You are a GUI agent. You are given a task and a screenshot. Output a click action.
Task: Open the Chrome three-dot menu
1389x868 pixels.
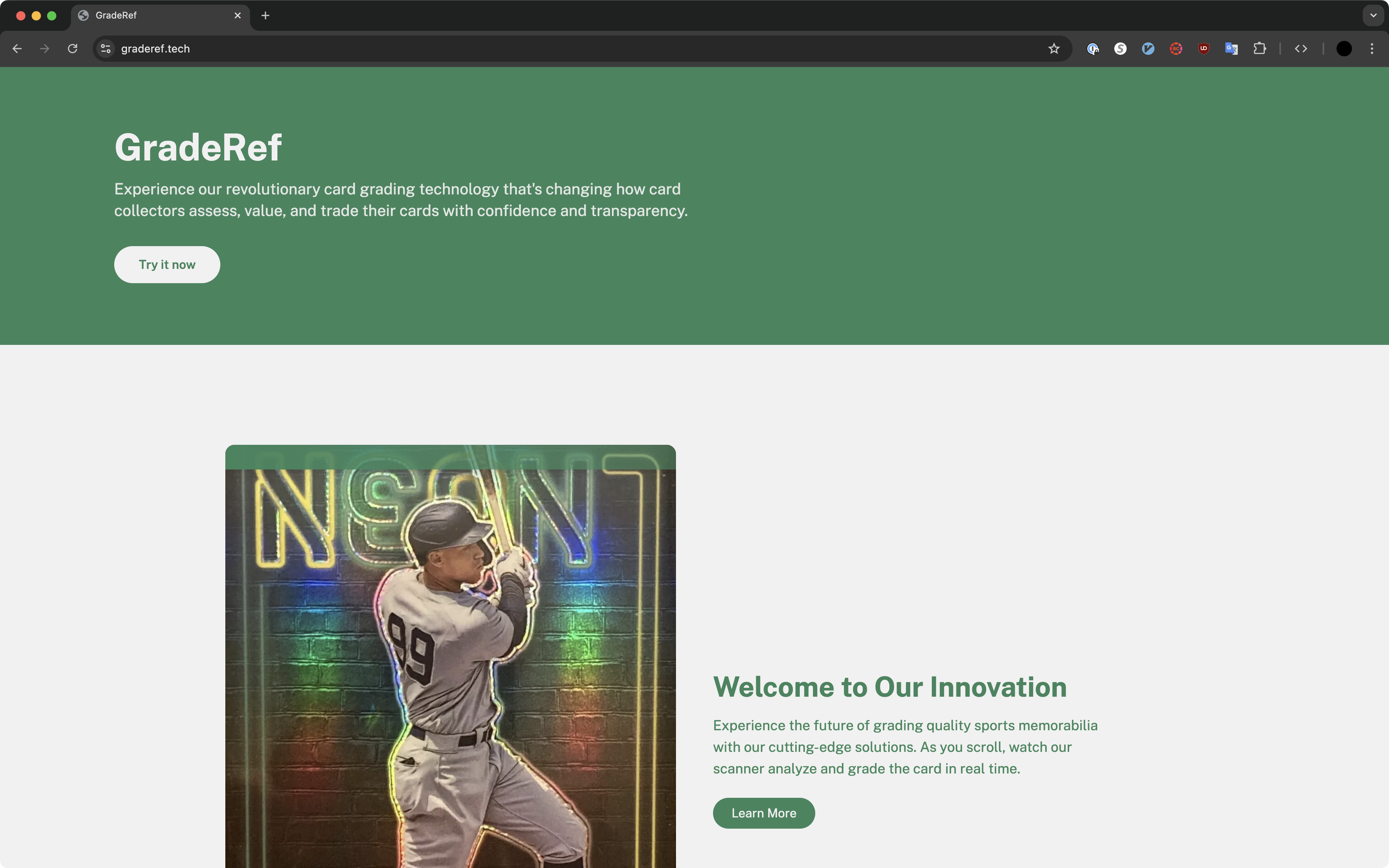(1372, 49)
